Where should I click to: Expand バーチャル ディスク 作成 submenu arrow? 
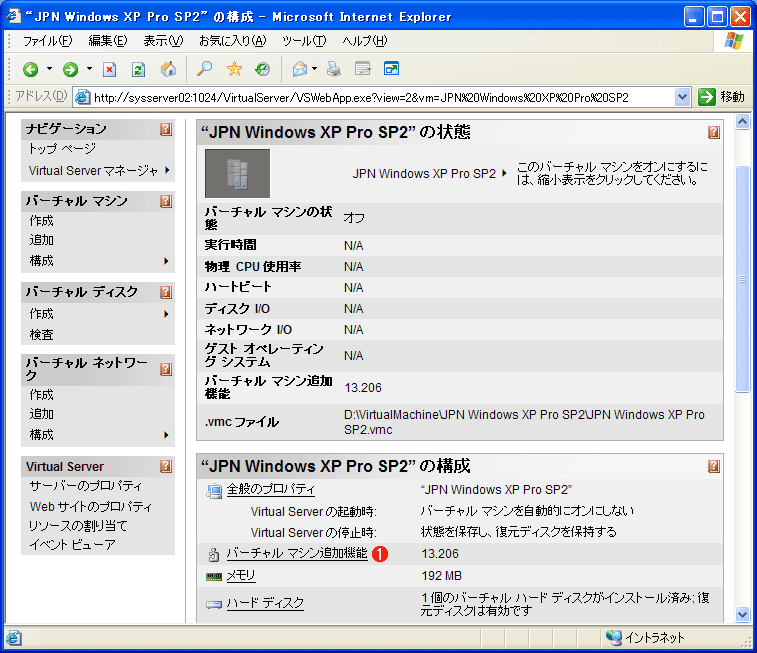point(166,314)
